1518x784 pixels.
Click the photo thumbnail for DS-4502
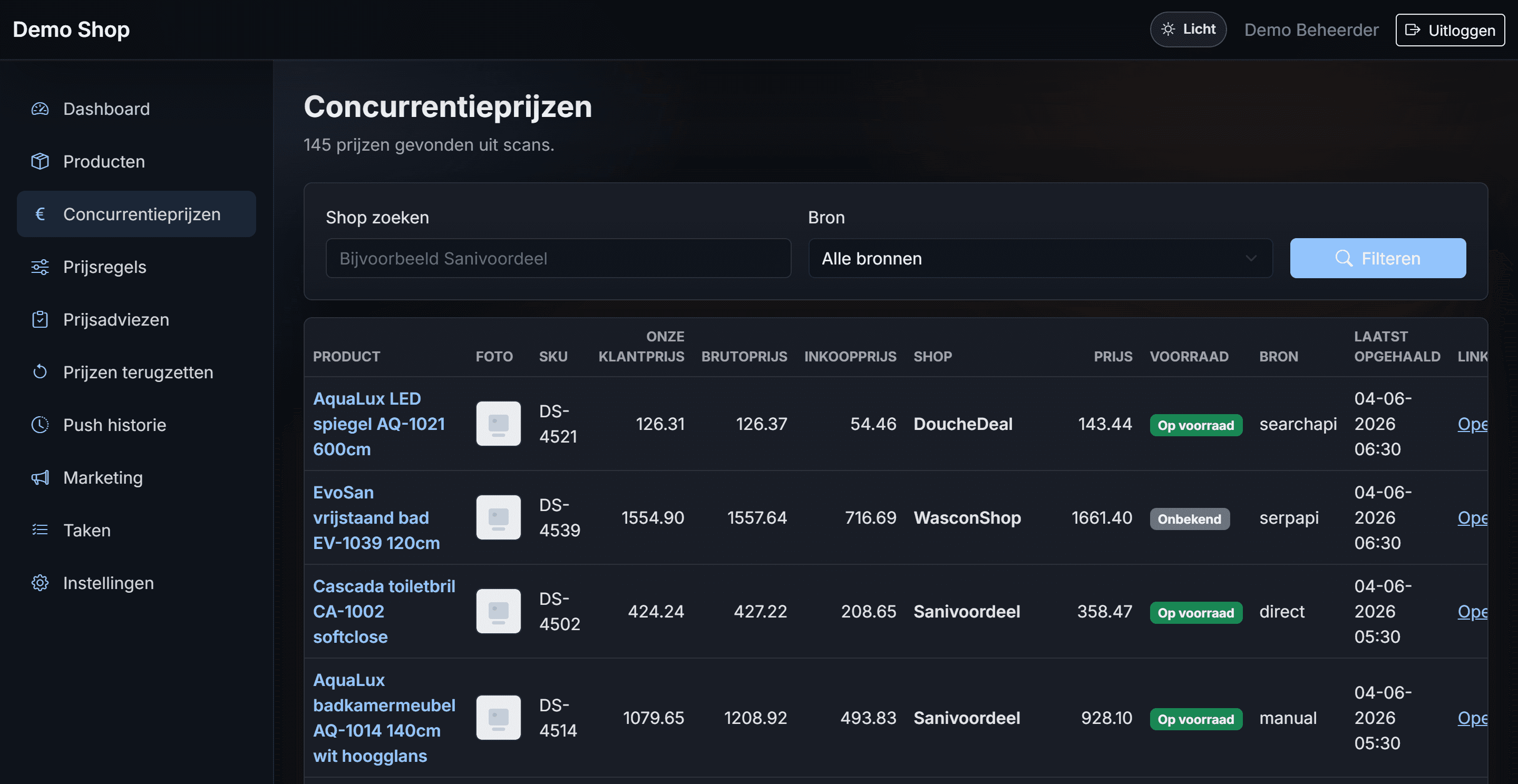pyautogui.click(x=499, y=611)
